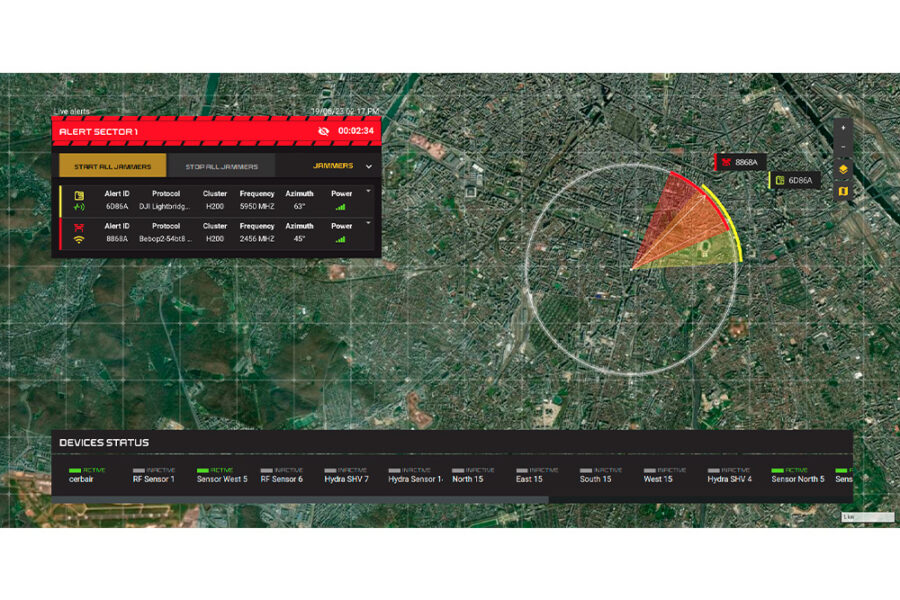900x600 pixels.
Task: Click the yellow map view icon
Action: (843, 190)
